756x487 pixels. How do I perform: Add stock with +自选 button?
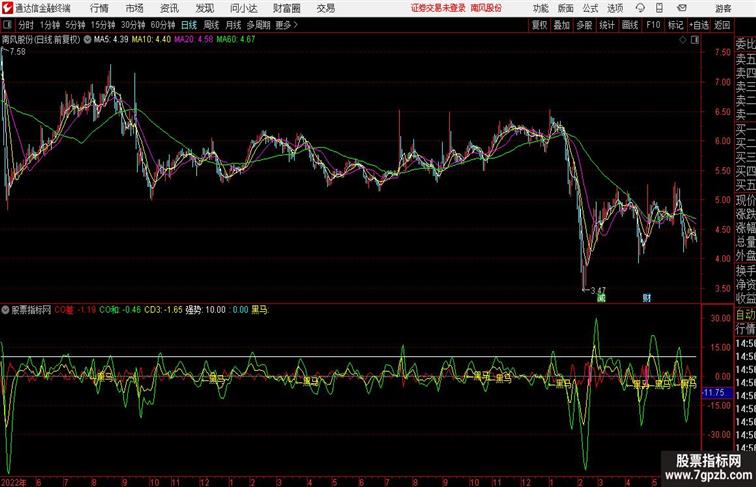point(699,25)
